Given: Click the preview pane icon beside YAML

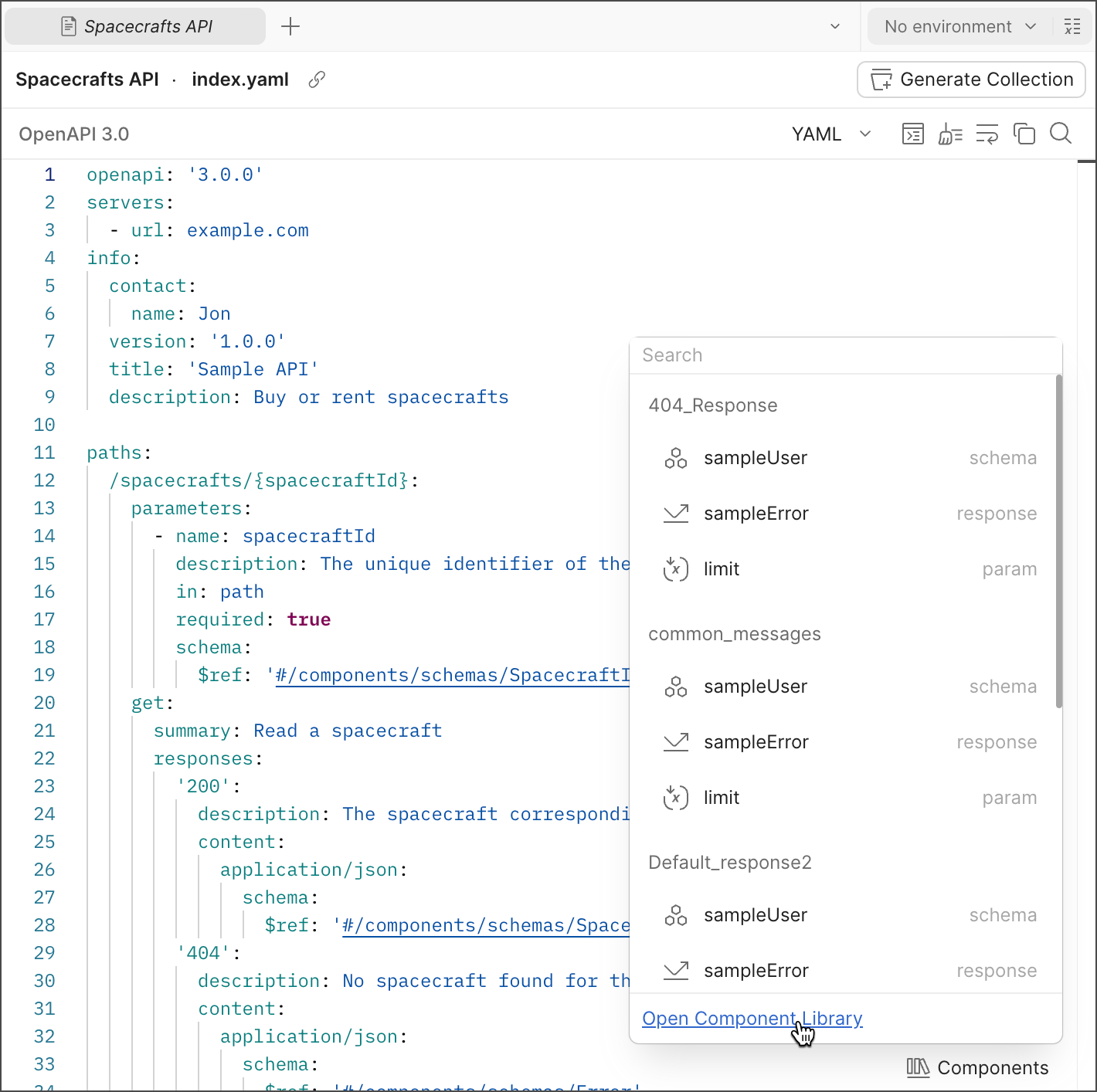Looking at the screenshot, I should [x=913, y=134].
